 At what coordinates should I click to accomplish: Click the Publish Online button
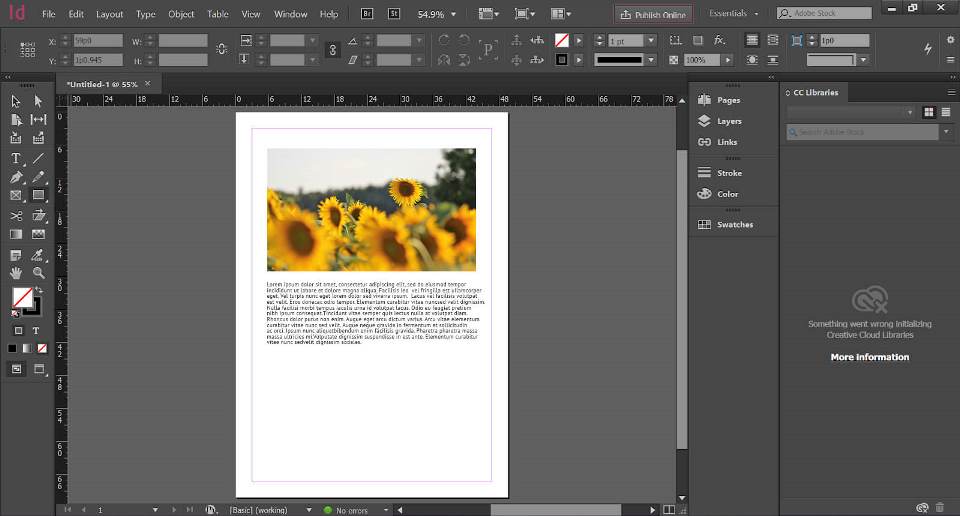click(653, 15)
